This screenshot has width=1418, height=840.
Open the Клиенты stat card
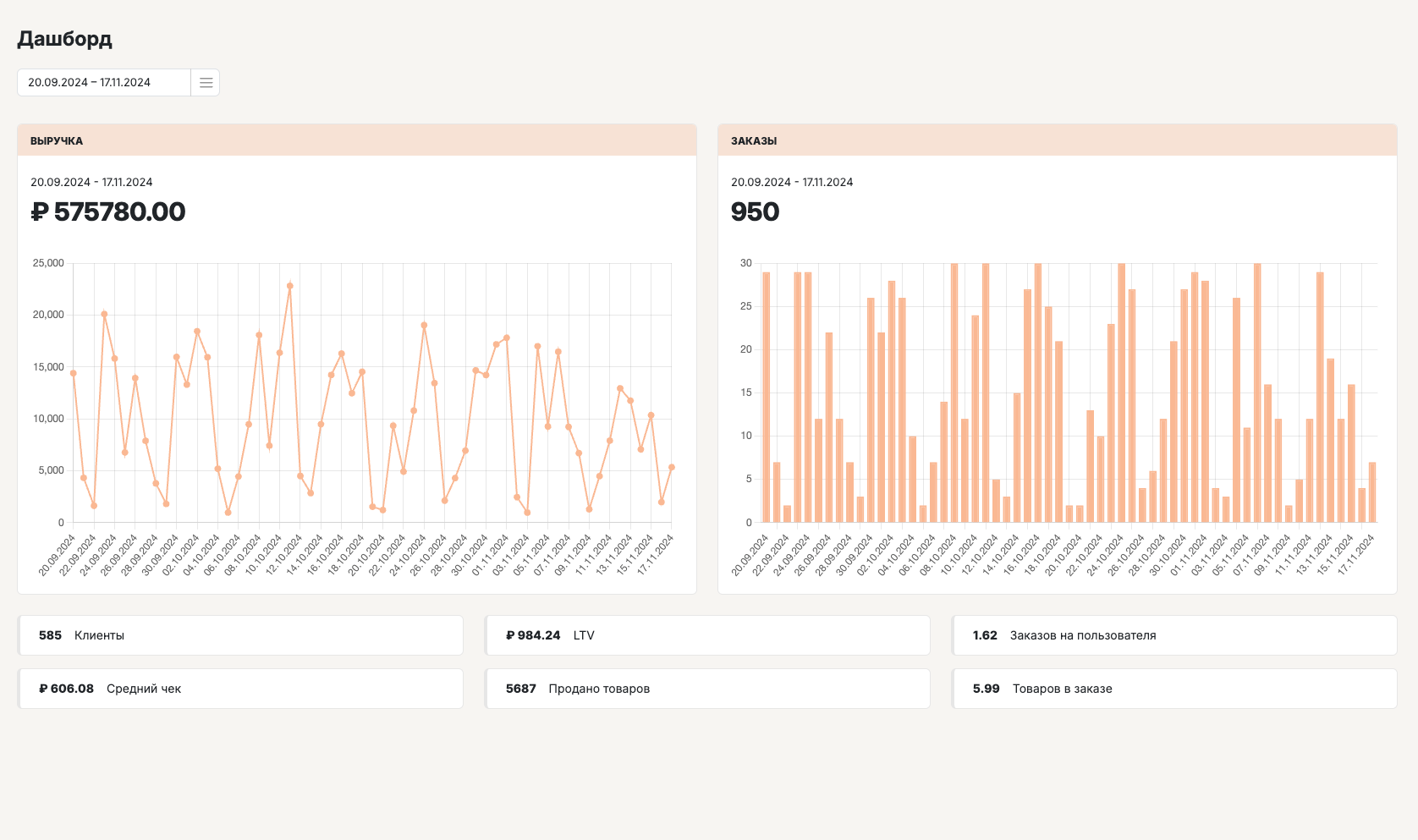point(240,635)
